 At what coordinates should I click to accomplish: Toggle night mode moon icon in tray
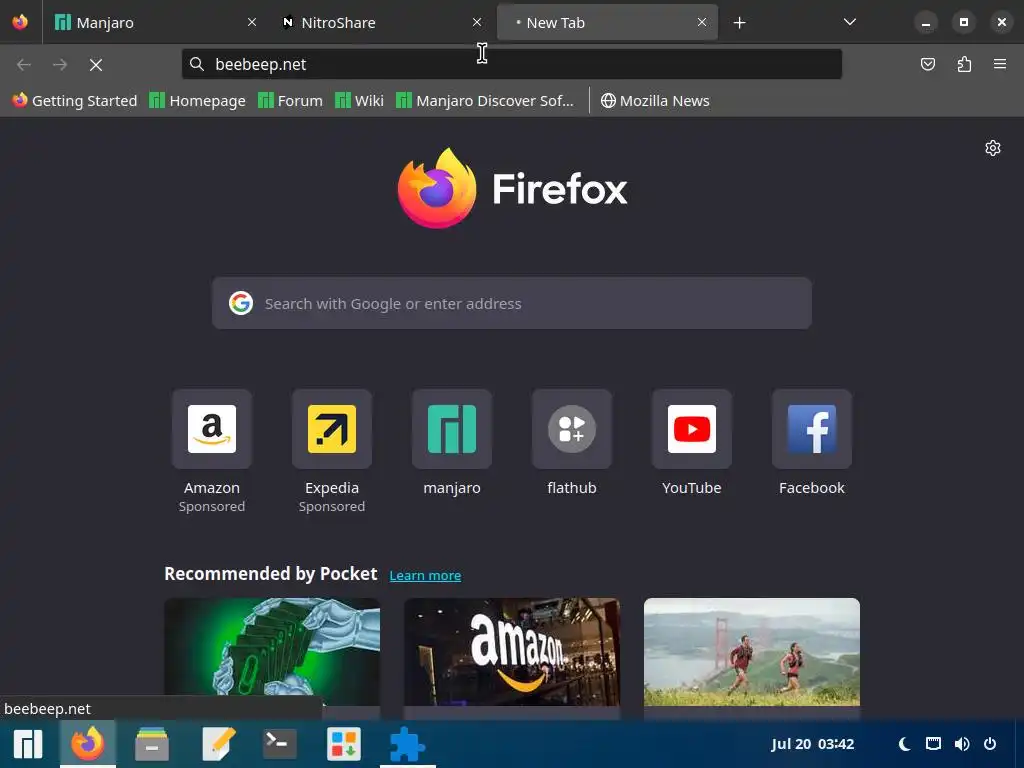[904, 744]
